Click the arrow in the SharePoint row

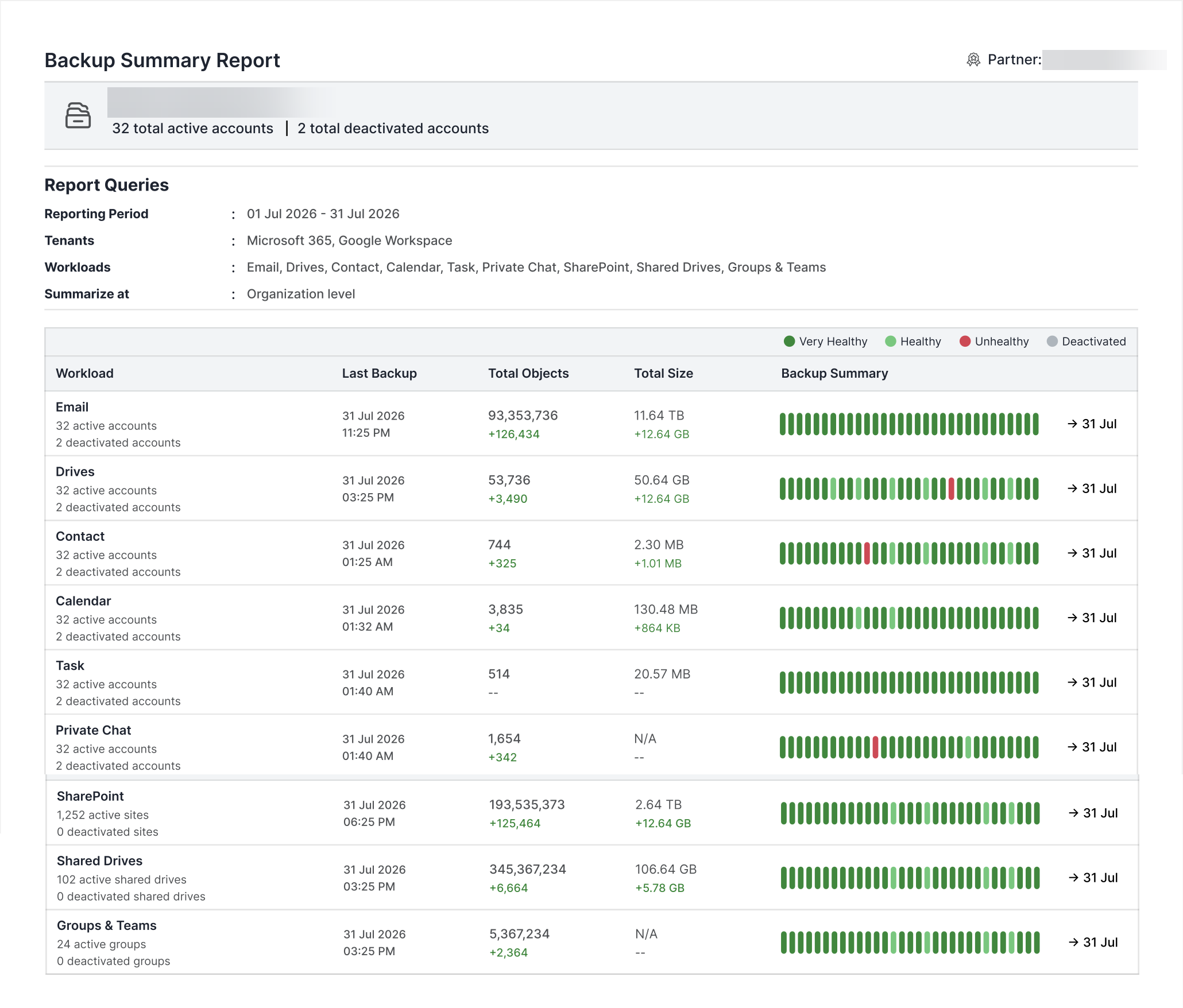coord(1073,813)
